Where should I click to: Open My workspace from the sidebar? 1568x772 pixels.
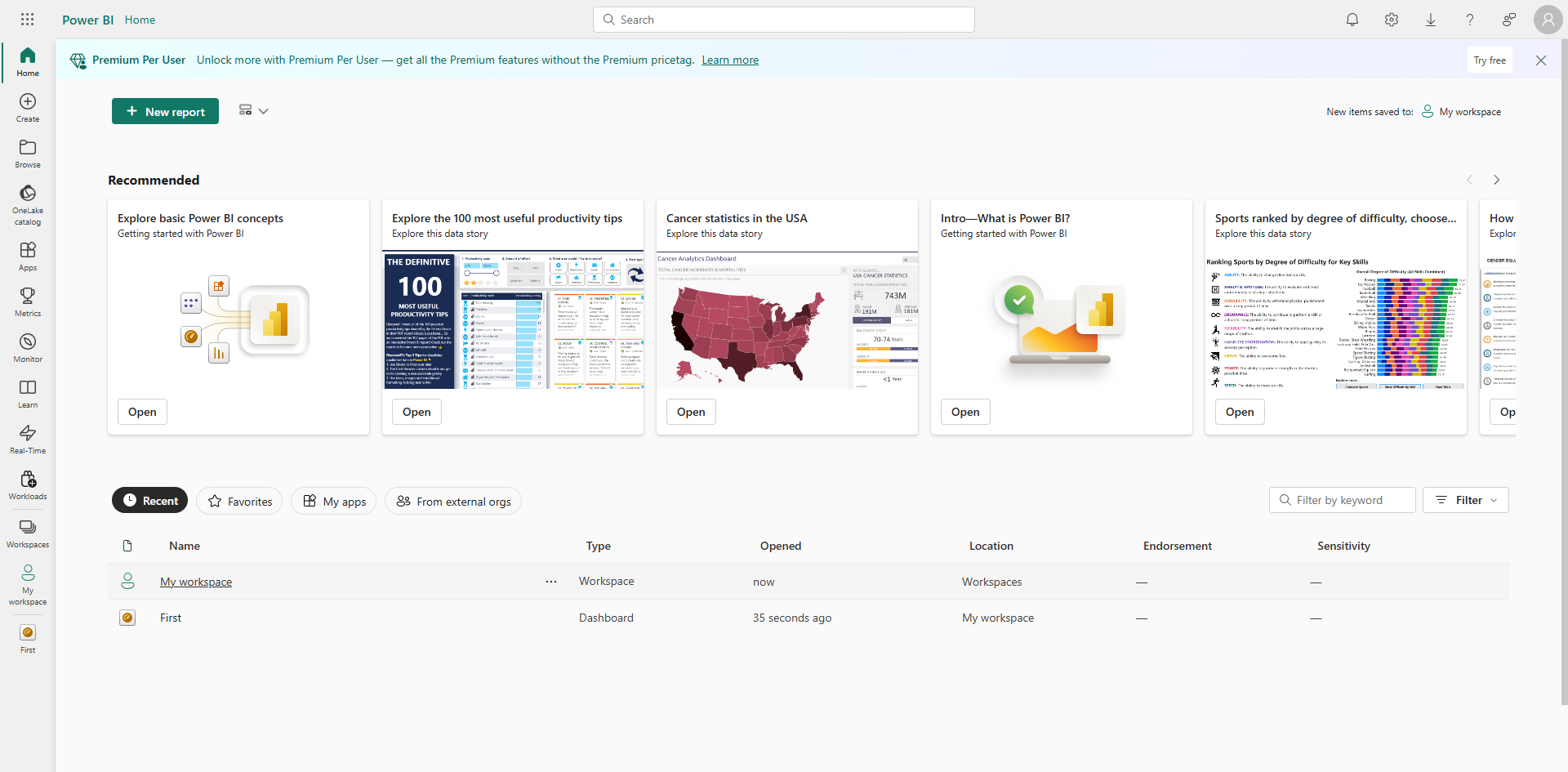[28, 585]
